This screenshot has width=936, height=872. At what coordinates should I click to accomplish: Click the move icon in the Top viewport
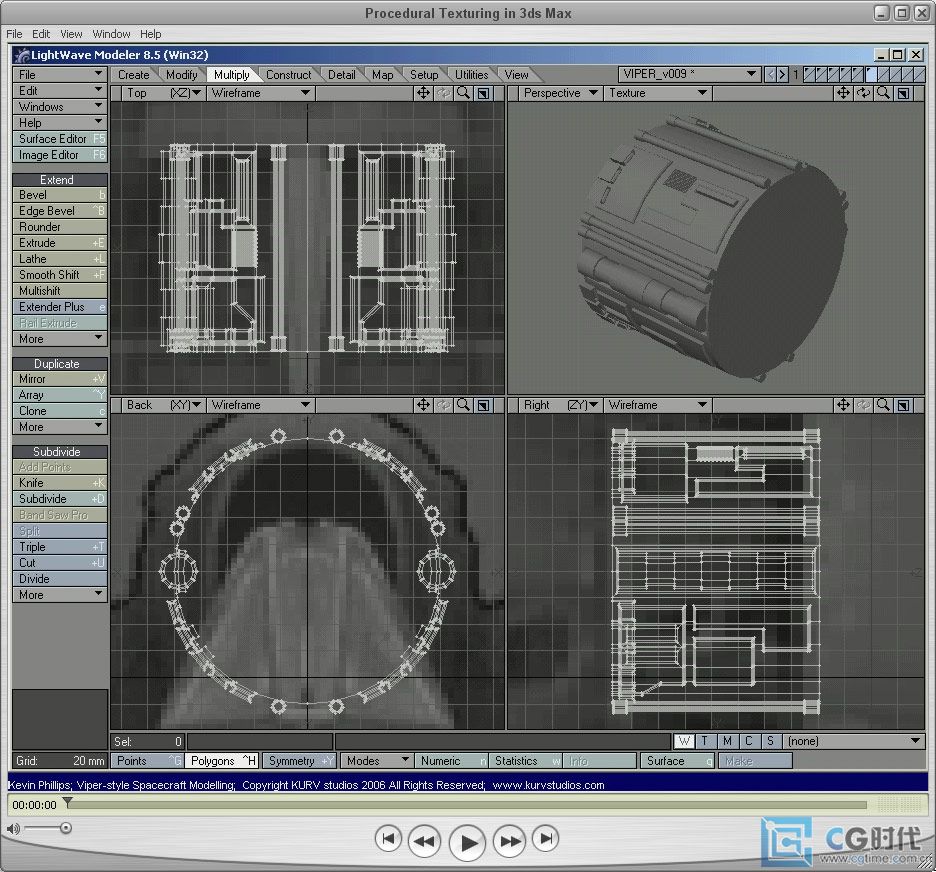pyautogui.click(x=423, y=93)
